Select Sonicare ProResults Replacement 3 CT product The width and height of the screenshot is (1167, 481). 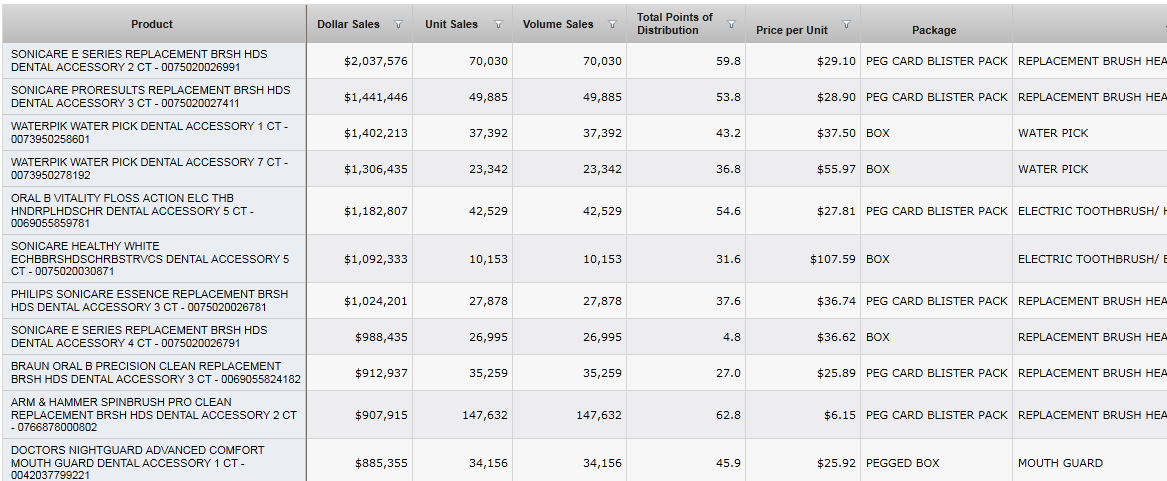(x=150, y=97)
